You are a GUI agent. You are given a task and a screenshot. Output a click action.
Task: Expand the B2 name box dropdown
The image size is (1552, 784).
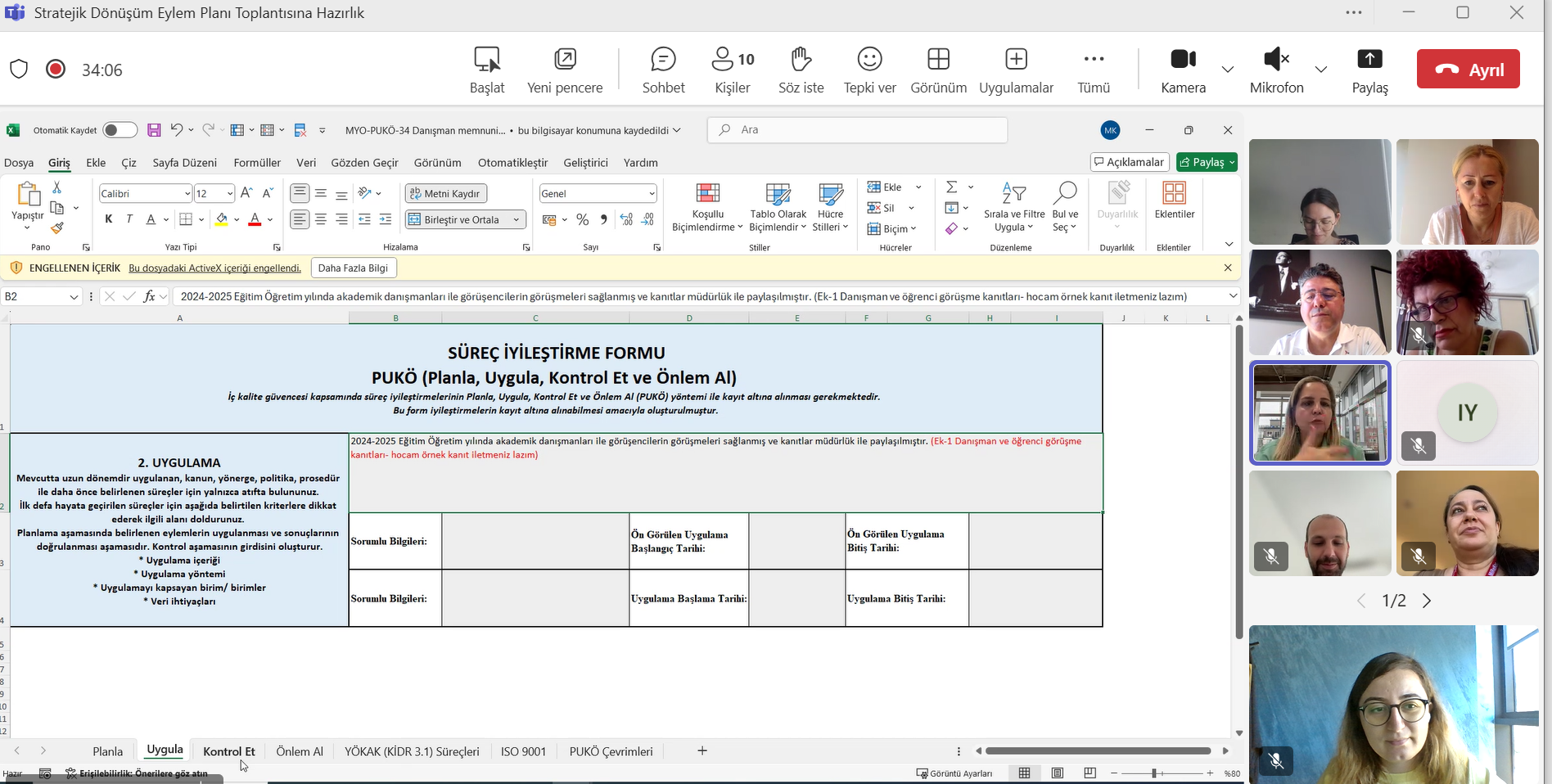tap(74, 297)
